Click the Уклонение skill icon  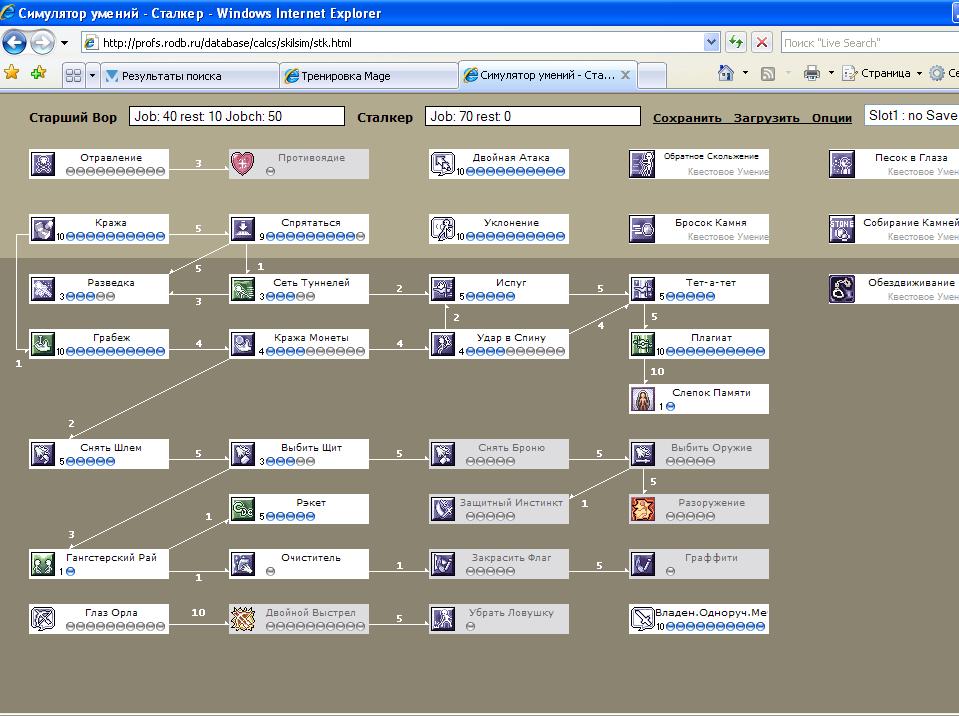pyautogui.click(x=443, y=229)
